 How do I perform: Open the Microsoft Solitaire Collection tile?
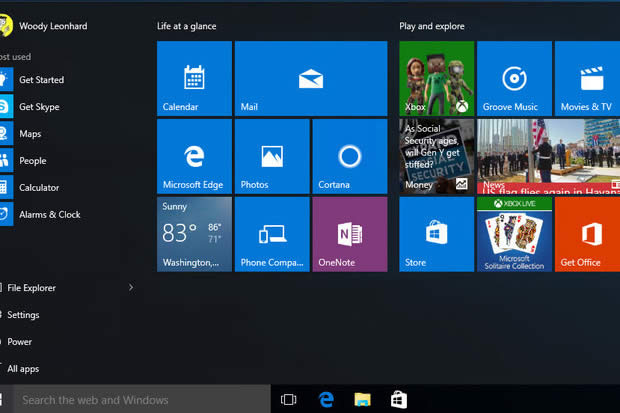pos(514,234)
